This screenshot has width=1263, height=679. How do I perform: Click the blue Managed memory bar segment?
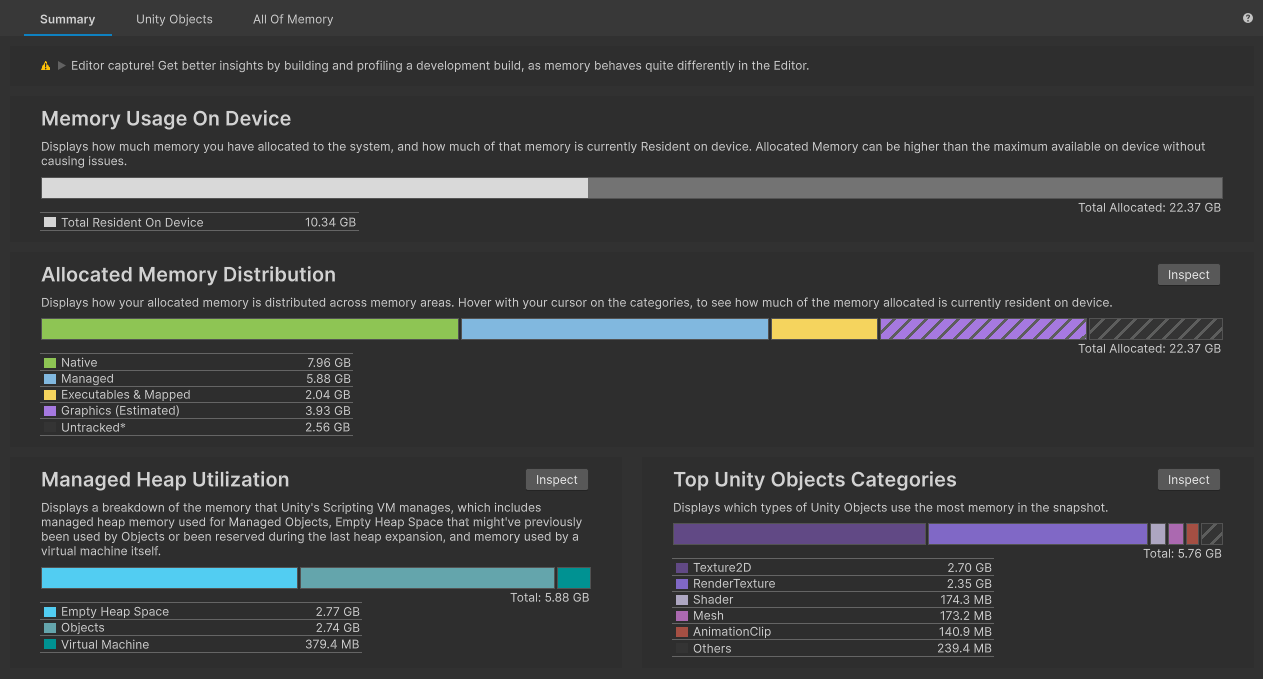[614, 329]
